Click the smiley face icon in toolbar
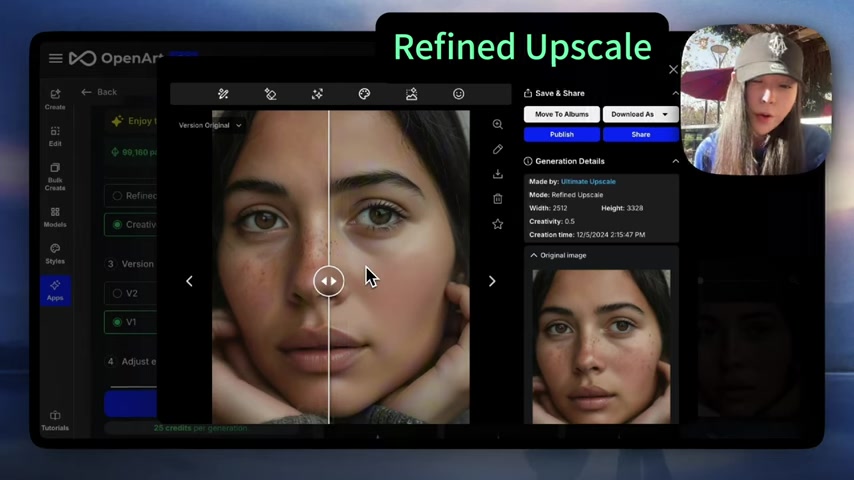The height and width of the screenshot is (480, 854). (x=458, y=94)
